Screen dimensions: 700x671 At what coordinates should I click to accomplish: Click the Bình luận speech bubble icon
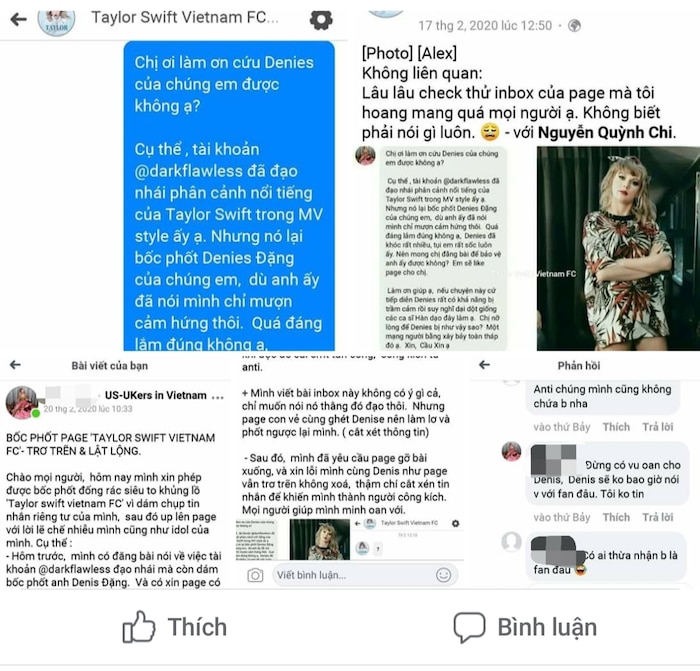tap(469, 627)
